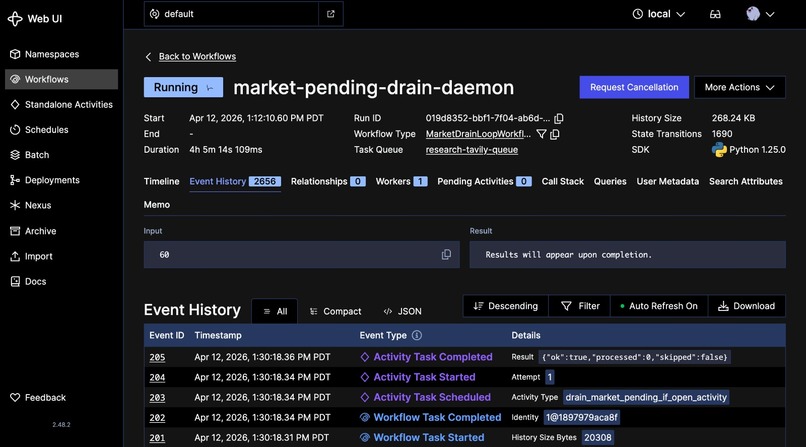Screen dimensions: 806x447
Task: Expand the Activity Task Completed row
Action: [465, 357]
